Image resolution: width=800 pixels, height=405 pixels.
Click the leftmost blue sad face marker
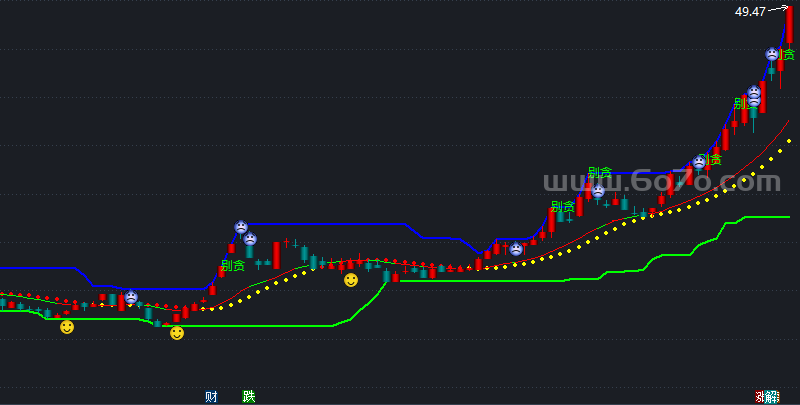tap(131, 297)
